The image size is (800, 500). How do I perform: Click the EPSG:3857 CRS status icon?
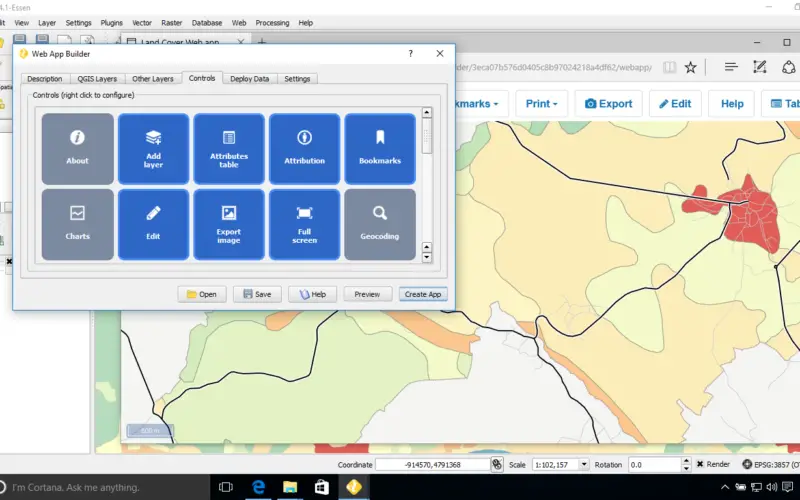[x=747, y=464]
